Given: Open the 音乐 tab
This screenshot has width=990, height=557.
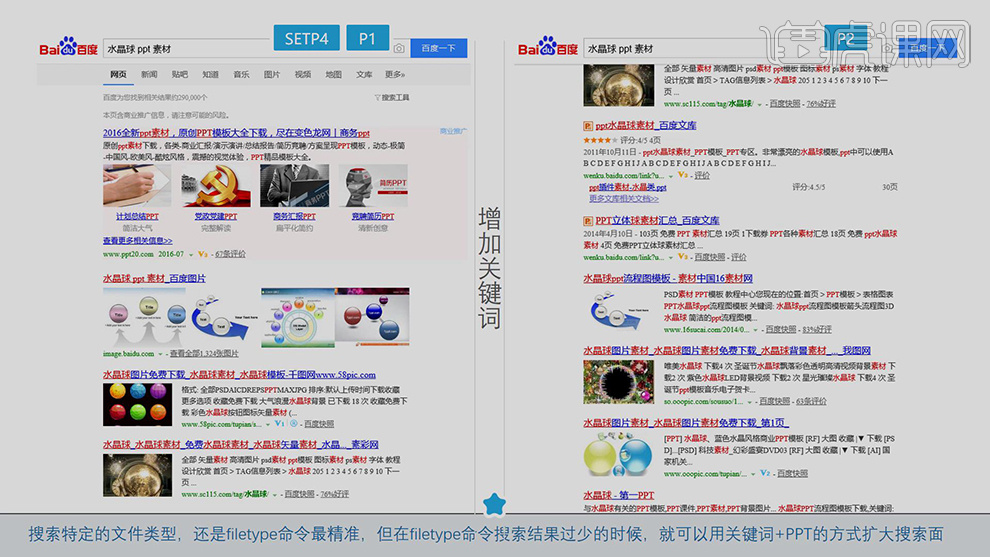Looking at the screenshot, I should 241,75.
